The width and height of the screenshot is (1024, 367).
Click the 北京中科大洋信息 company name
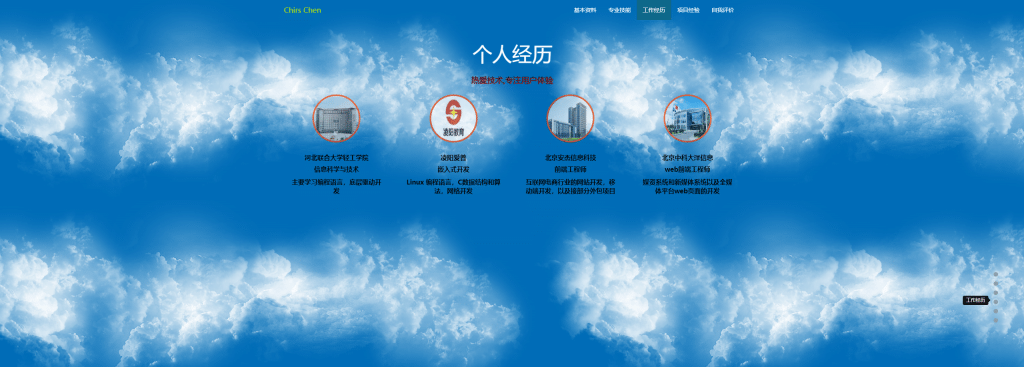688,158
